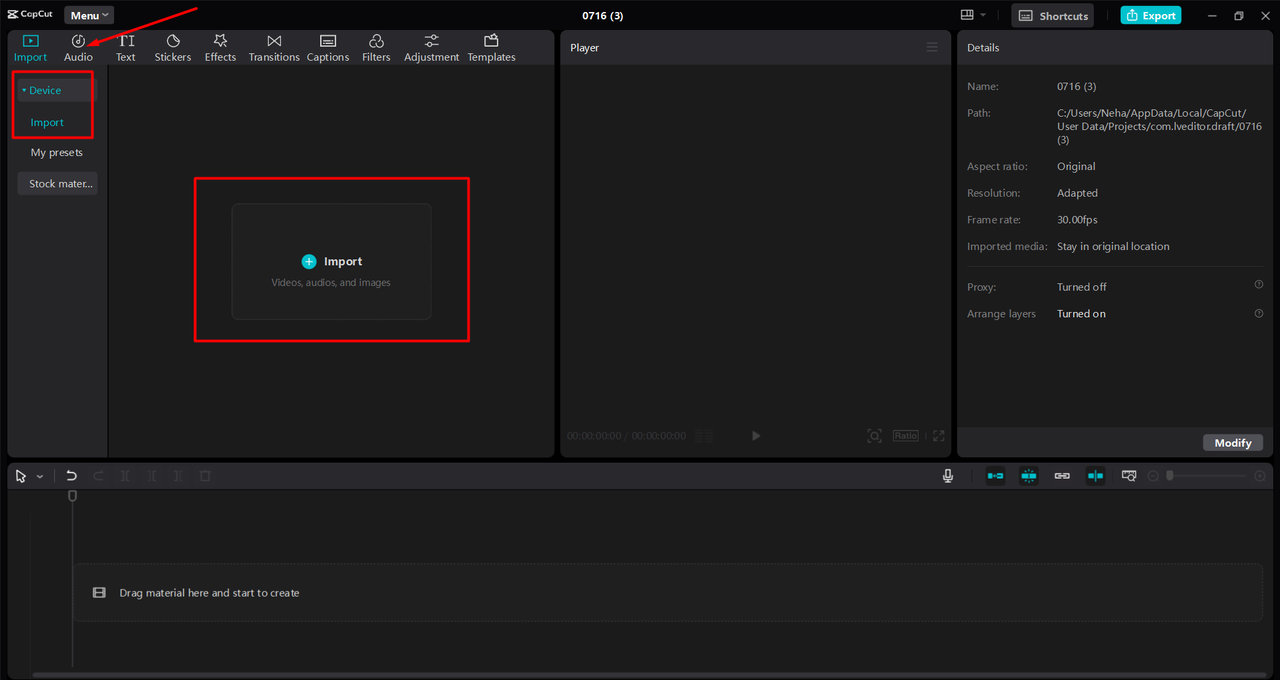The height and width of the screenshot is (680, 1280).
Task: Select My presets in sidebar
Action: (57, 153)
